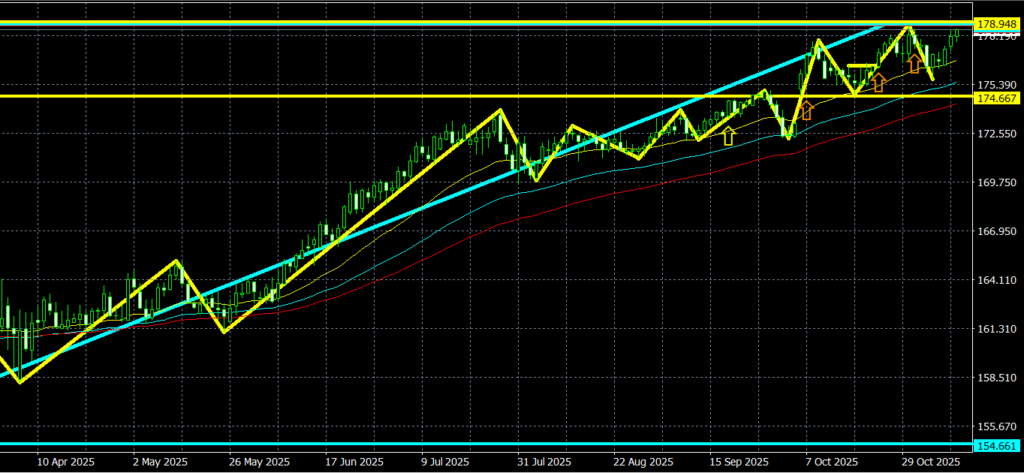1024x473 pixels.
Task: Click the 29 Oct 2025 date label
Action: click(930, 462)
